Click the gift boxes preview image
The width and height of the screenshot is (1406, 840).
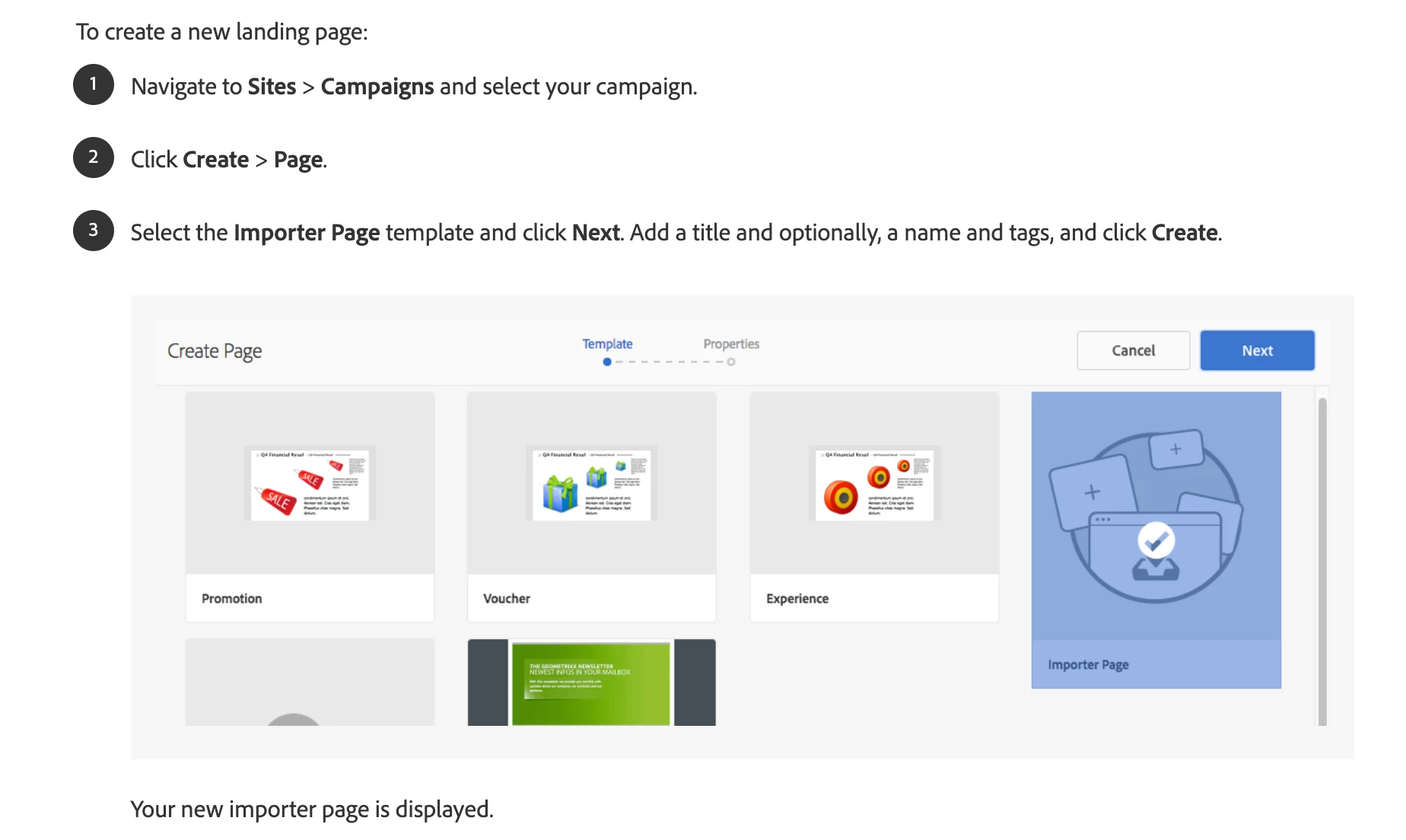pos(592,483)
